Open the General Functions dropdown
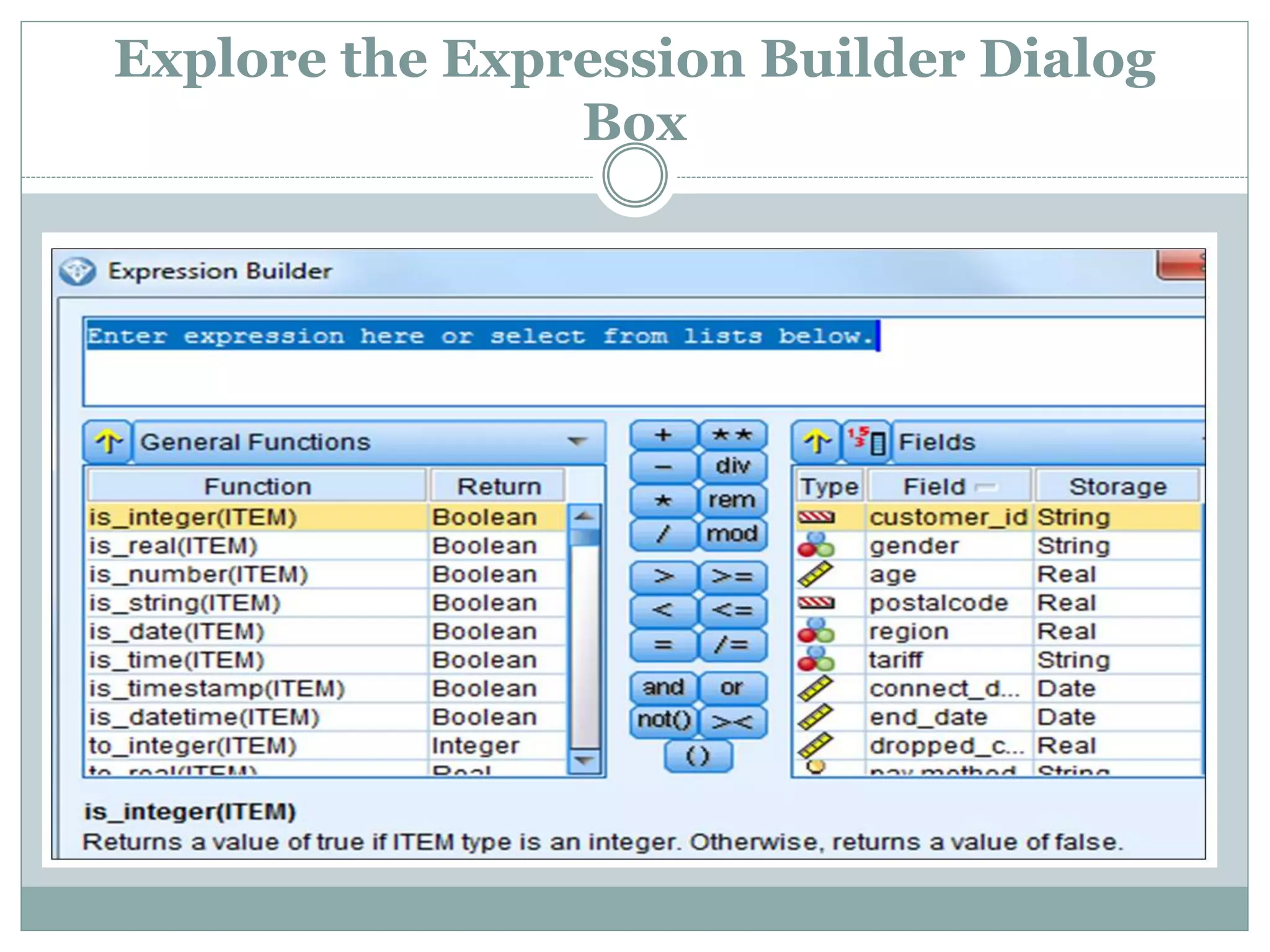1270x952 pixels. 577,442
